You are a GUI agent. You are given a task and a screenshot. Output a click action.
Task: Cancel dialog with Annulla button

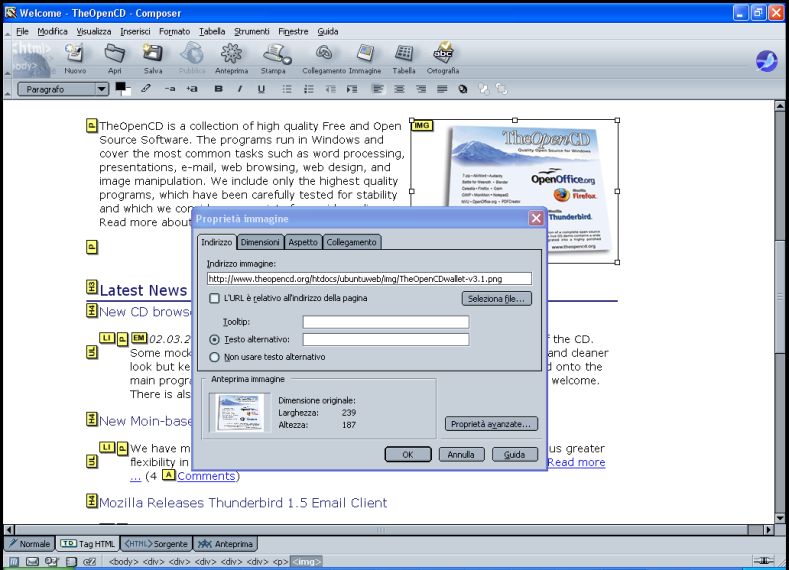pos(461,454)
